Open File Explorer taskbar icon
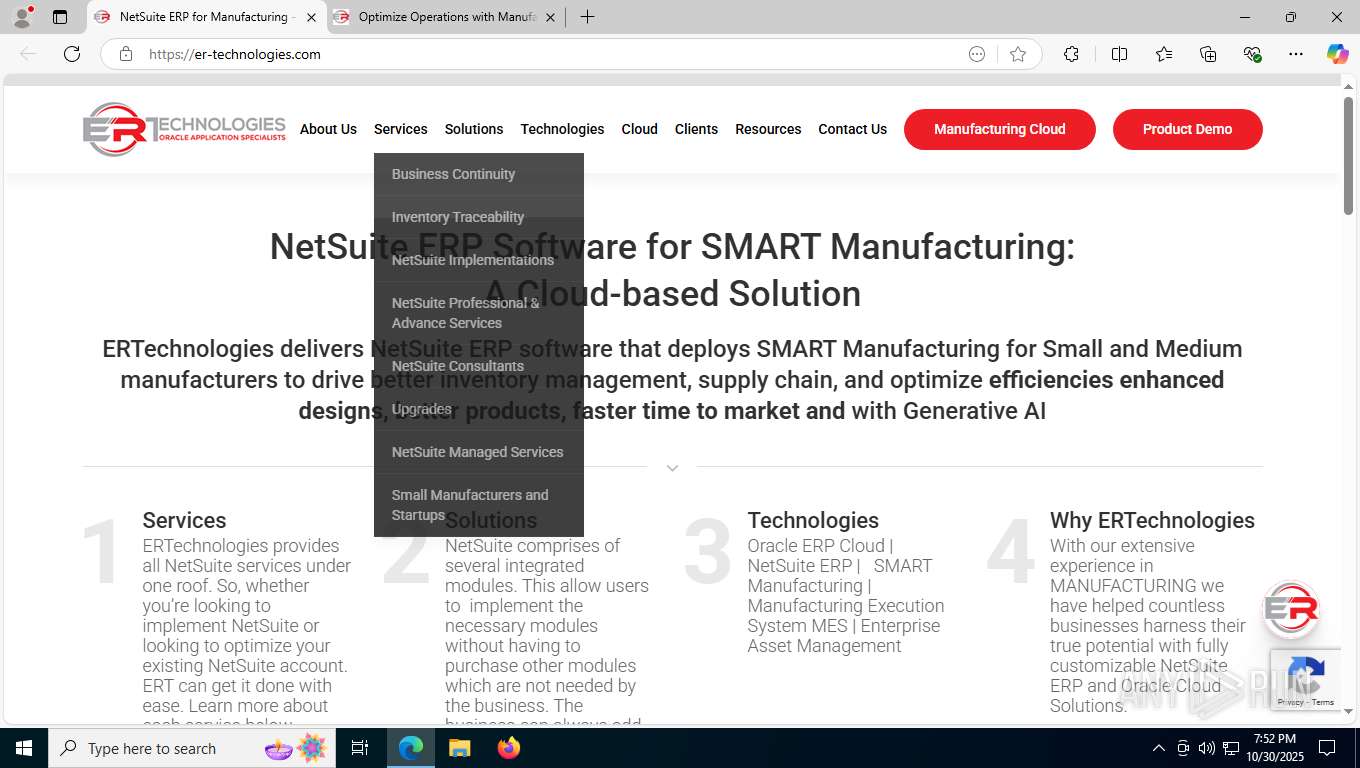This screenshot has height=768, width=1360. (x=459, y=748)
